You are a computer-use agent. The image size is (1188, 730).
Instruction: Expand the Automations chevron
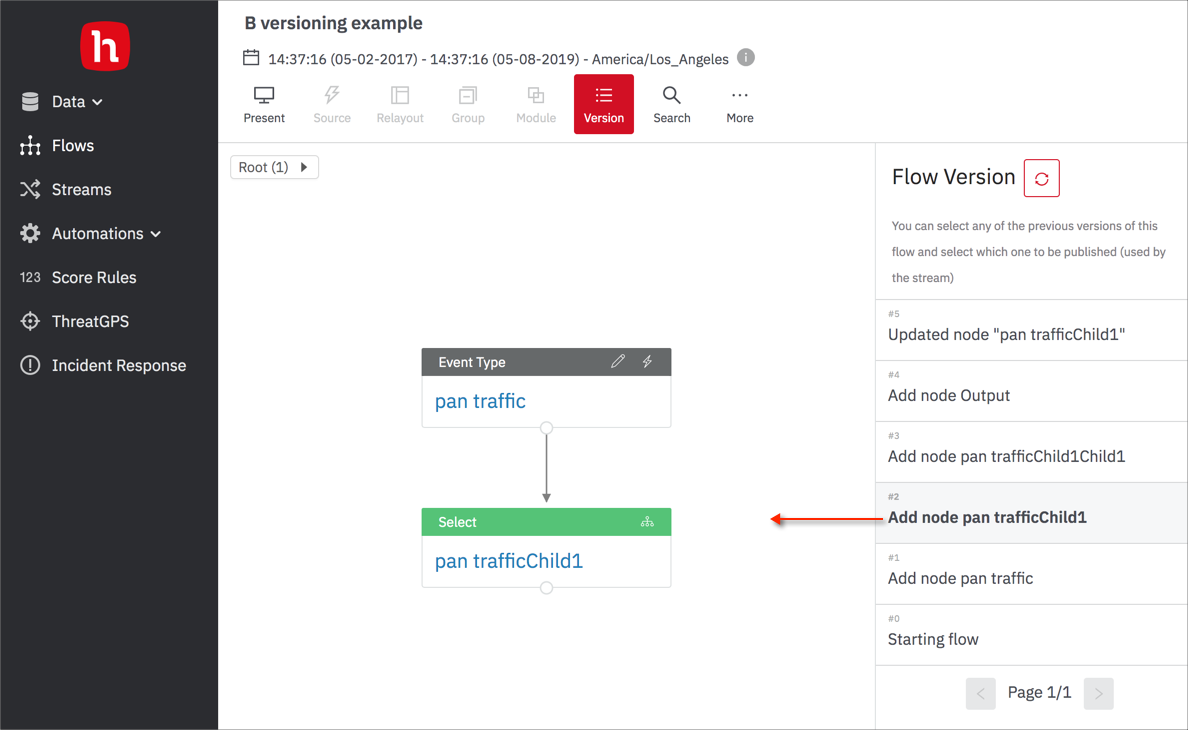155,234
